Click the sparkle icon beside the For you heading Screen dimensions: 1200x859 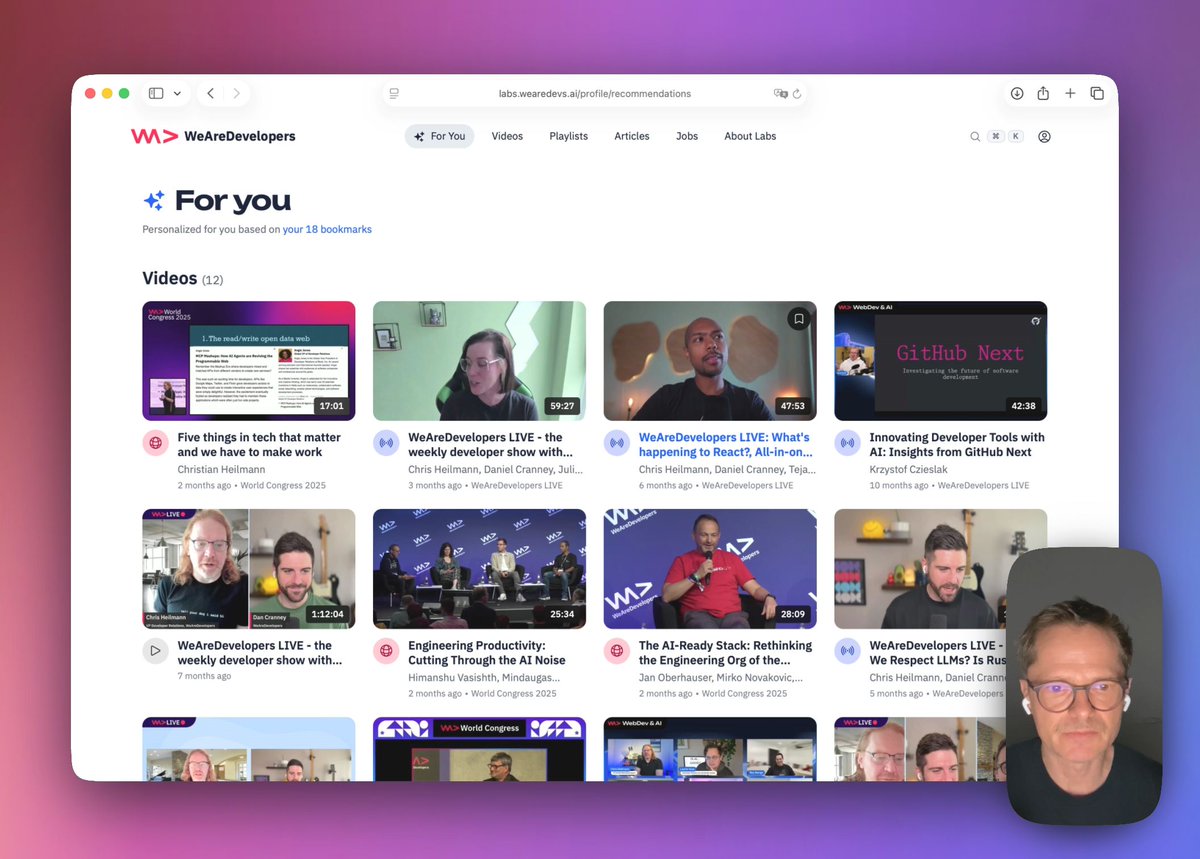pyautogui.click(x=154, y=201)
